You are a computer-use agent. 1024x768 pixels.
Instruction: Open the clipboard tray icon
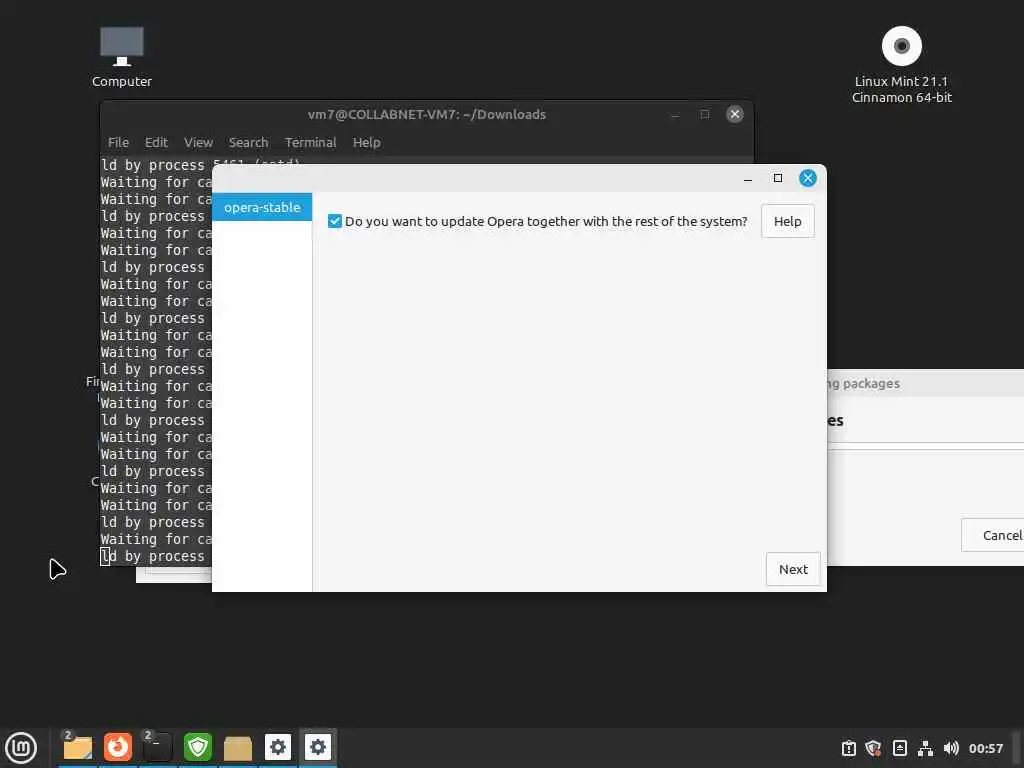point(848,748)
